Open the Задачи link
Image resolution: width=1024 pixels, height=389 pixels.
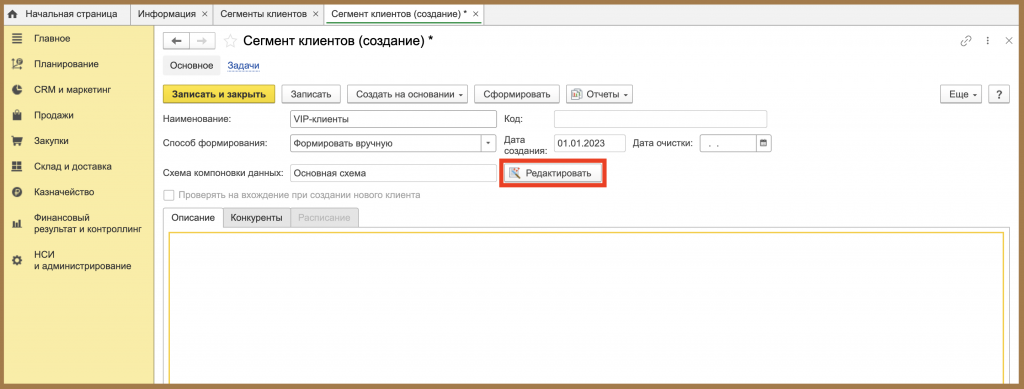click(x=244, y=65)
